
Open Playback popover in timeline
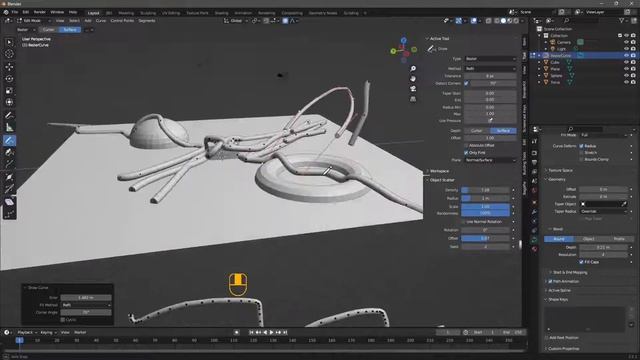tap(27, 333)
